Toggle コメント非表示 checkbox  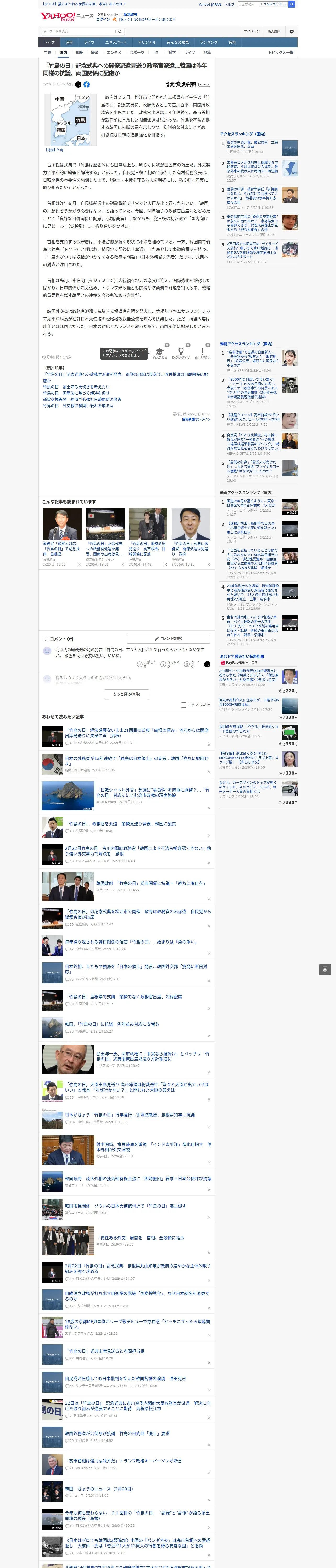click(x=183, y=705)
